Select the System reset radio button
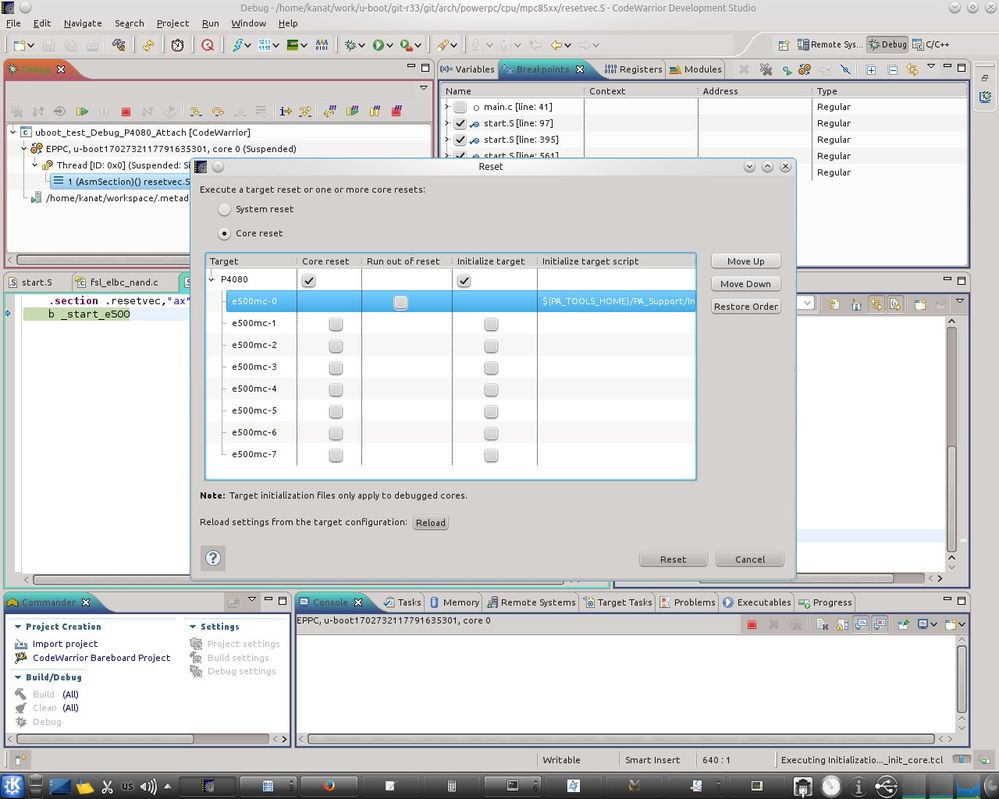The width and height of the screenshot is (999, 799). tap(224, 209)
